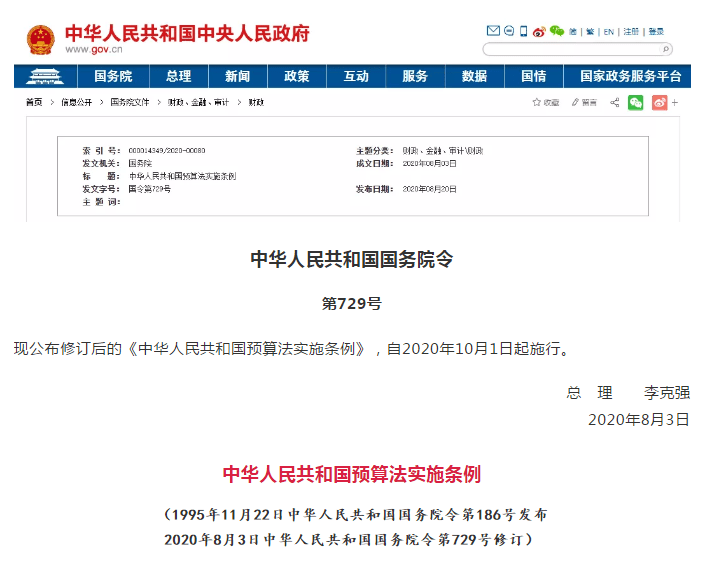Click the magnifier search icon

pyautogui.click(x=666, y=49)
